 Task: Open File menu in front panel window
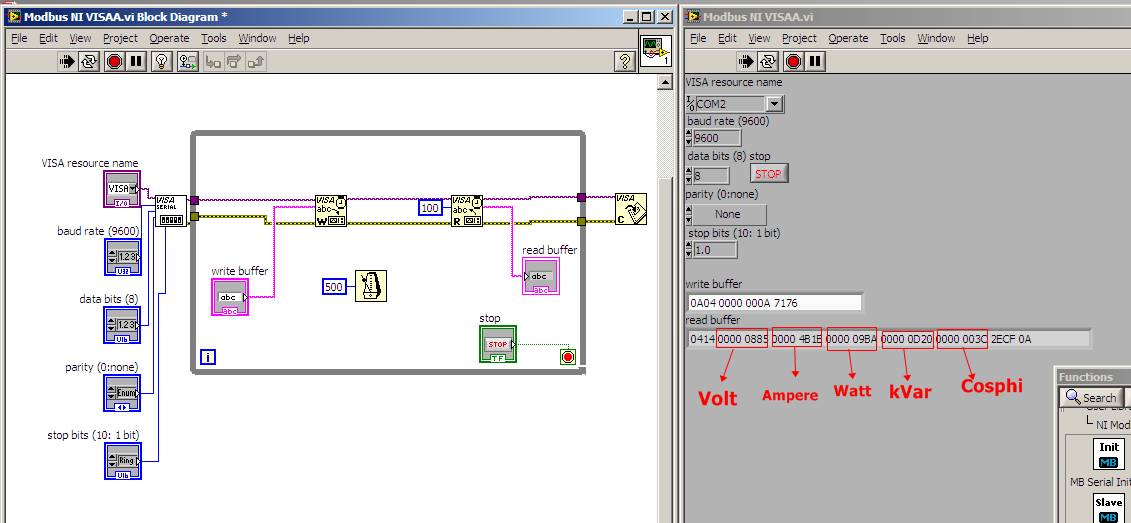698,38
